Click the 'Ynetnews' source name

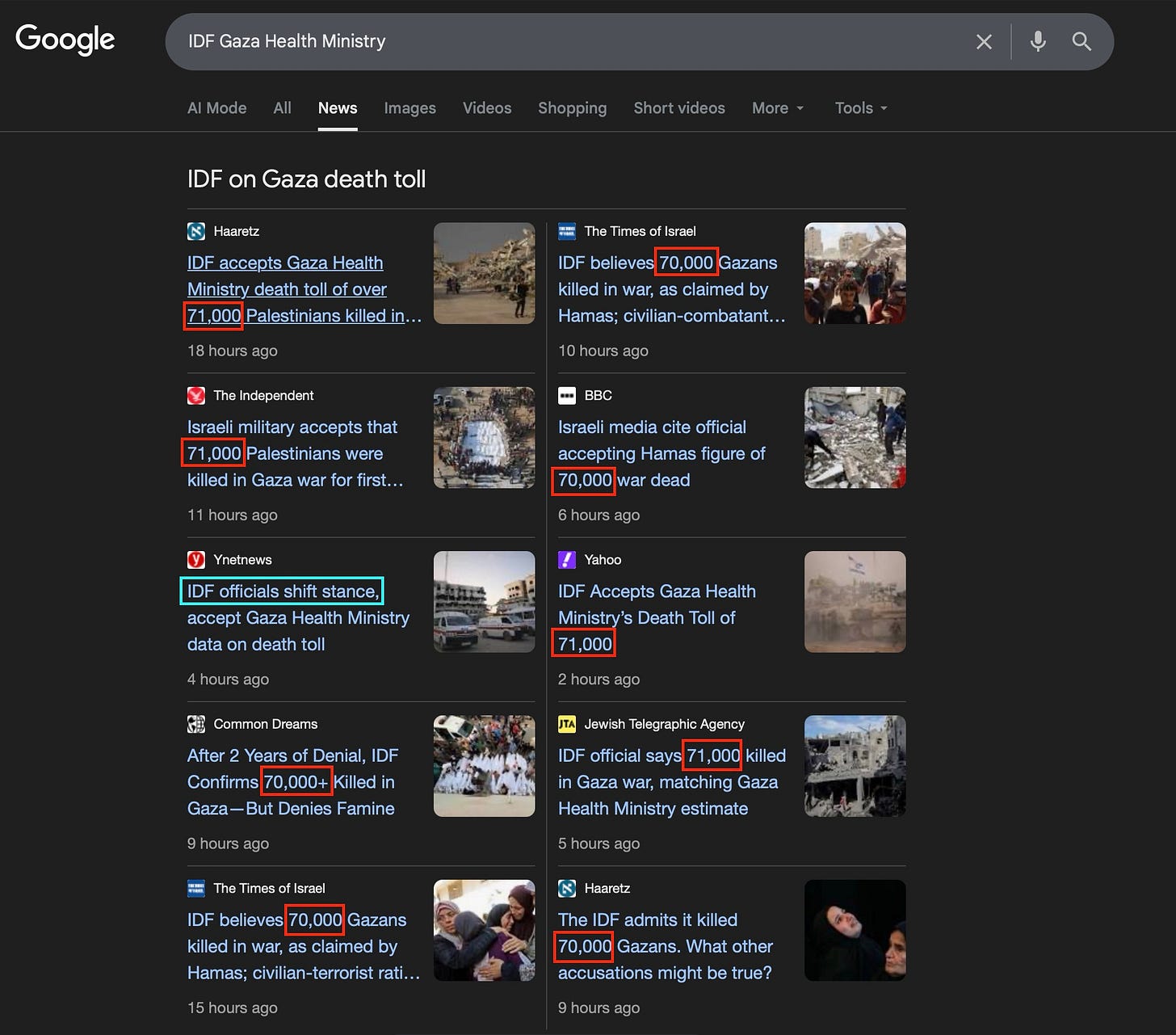click(242, 560)
